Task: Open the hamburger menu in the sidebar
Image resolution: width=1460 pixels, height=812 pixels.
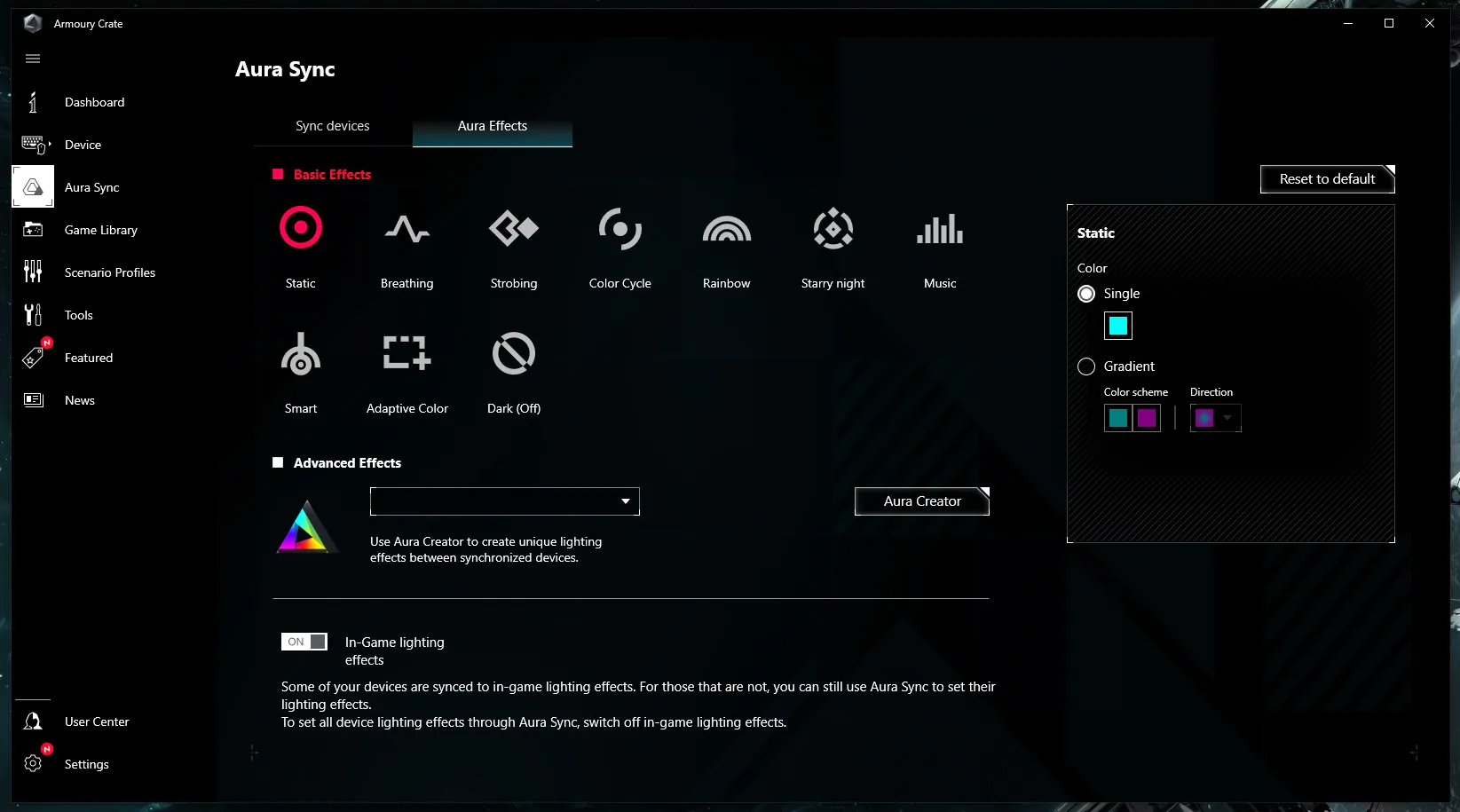Action: click(x=33, y=59)
